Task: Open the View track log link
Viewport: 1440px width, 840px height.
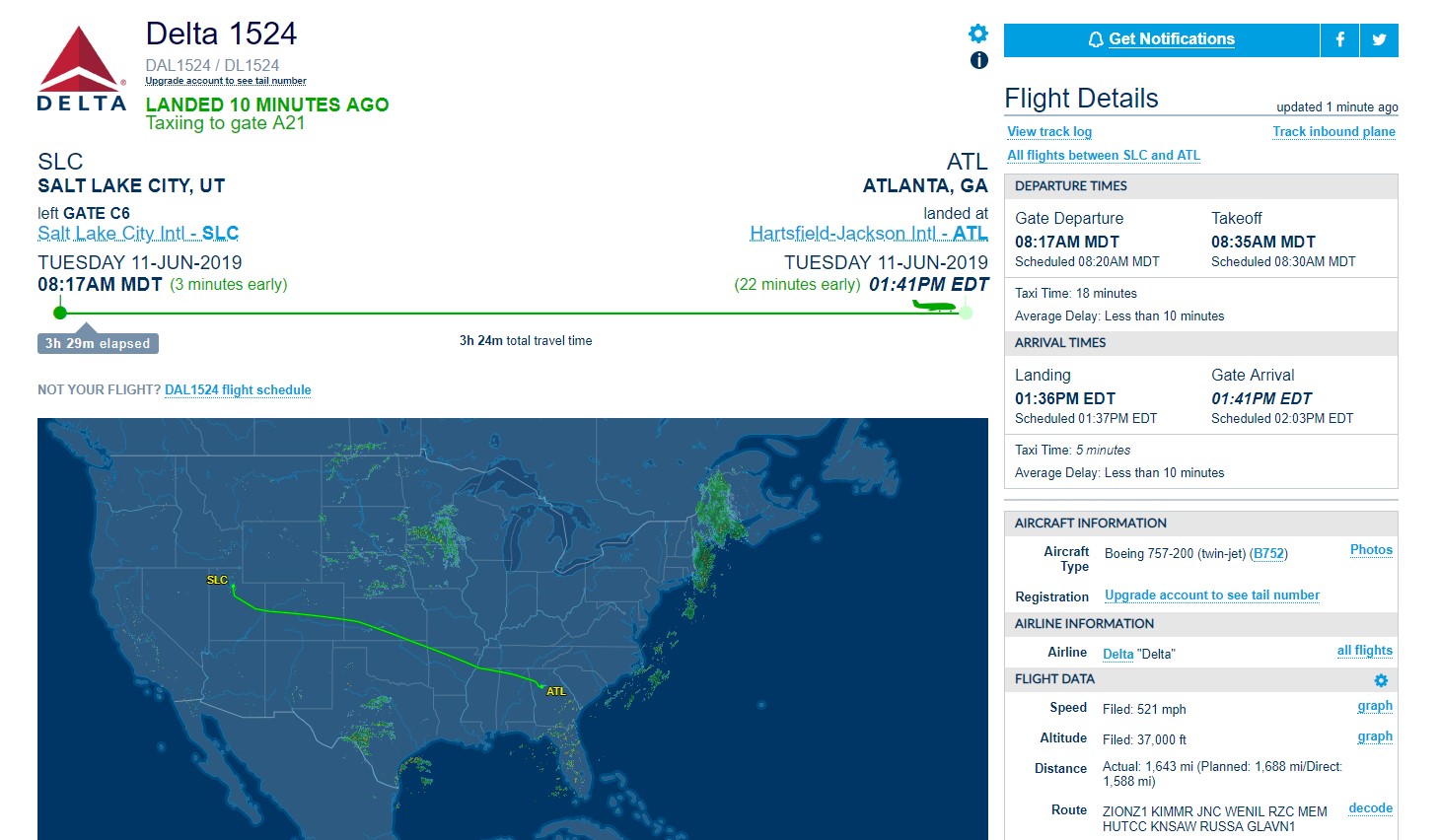Action: 1049,132
